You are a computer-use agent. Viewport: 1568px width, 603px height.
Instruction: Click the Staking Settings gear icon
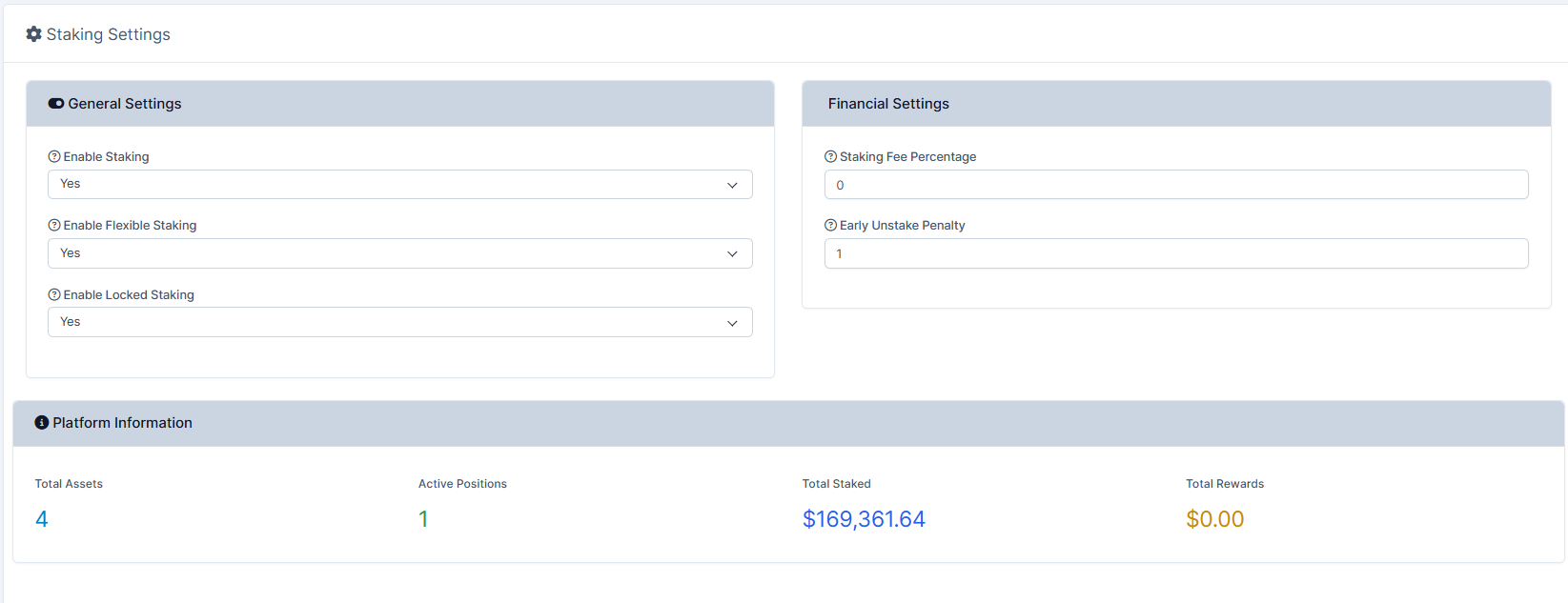(x=33, y=34)
